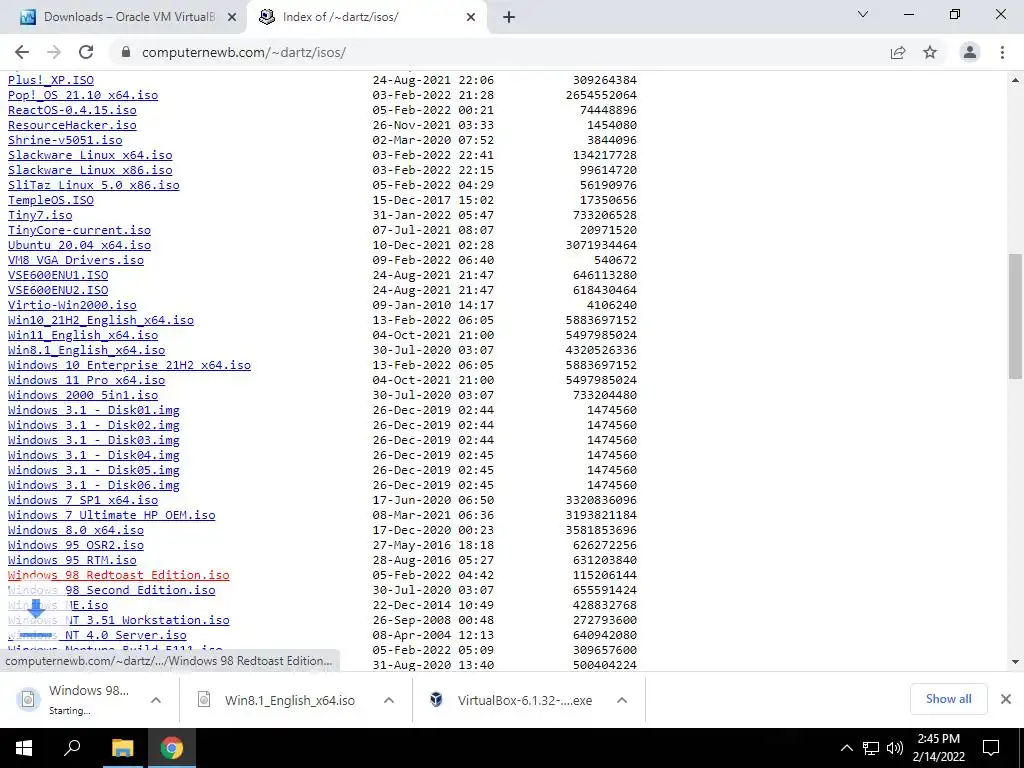Download TempleOS.ISO

(51, 200)
